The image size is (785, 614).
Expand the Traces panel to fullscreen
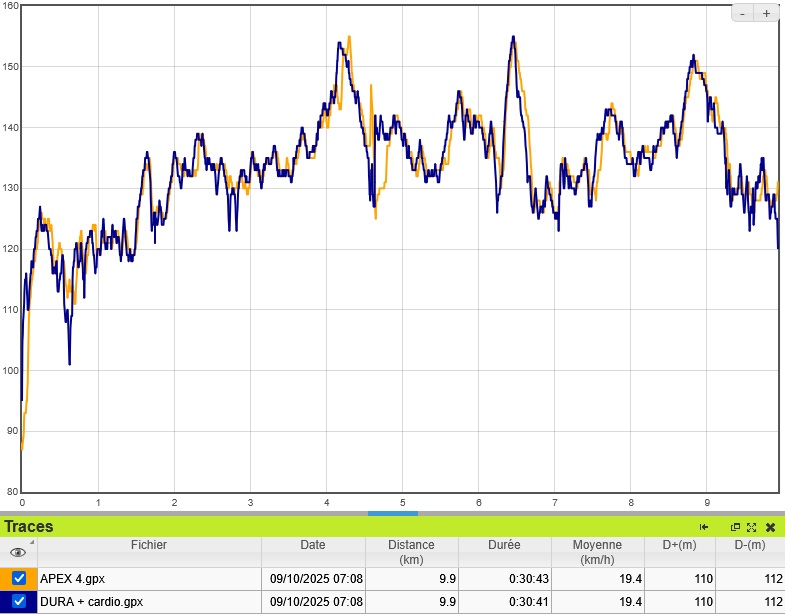pyautogui.click(x=751, y=527)
